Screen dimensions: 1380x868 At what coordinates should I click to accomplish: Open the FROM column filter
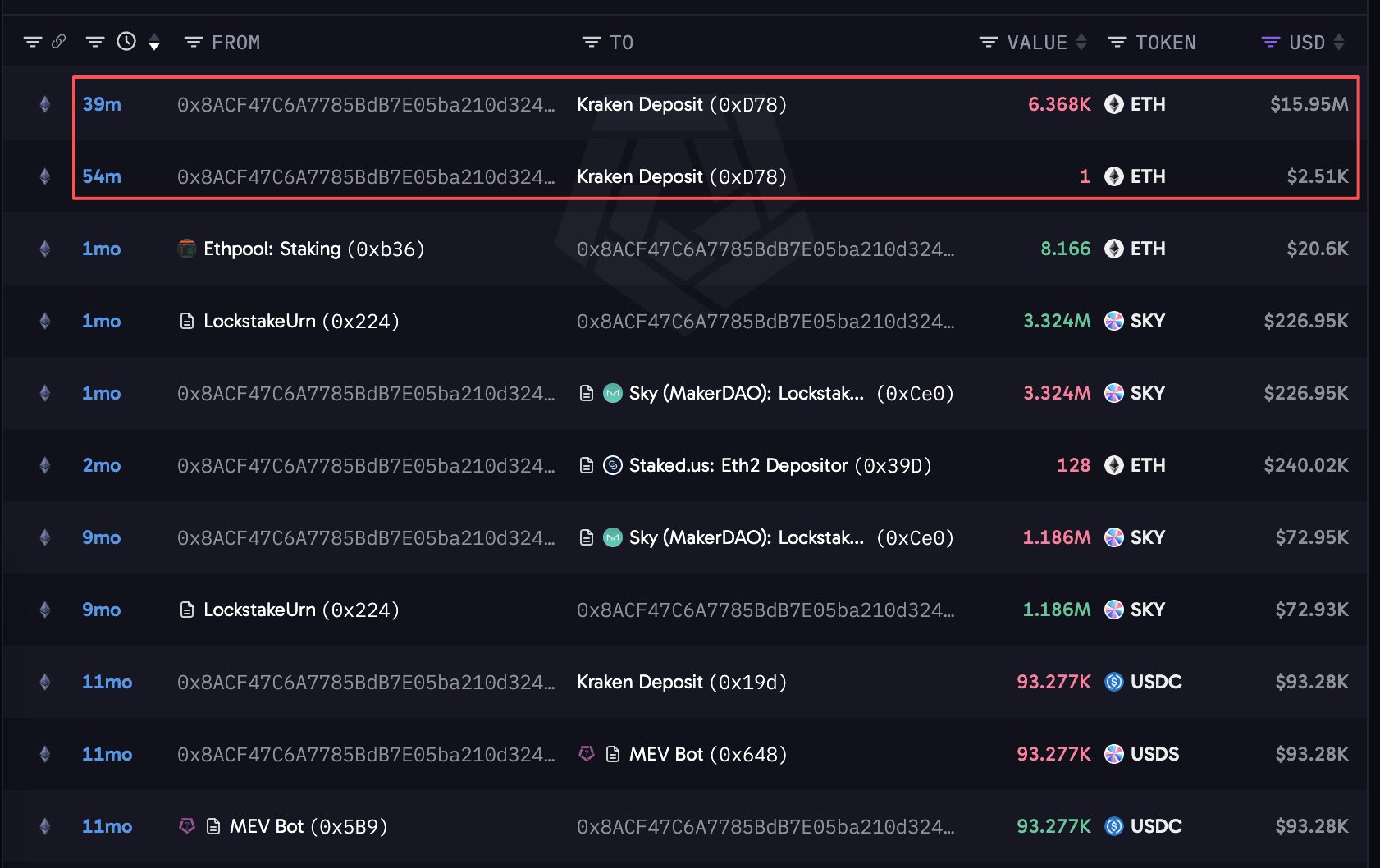tap(194, 42)
